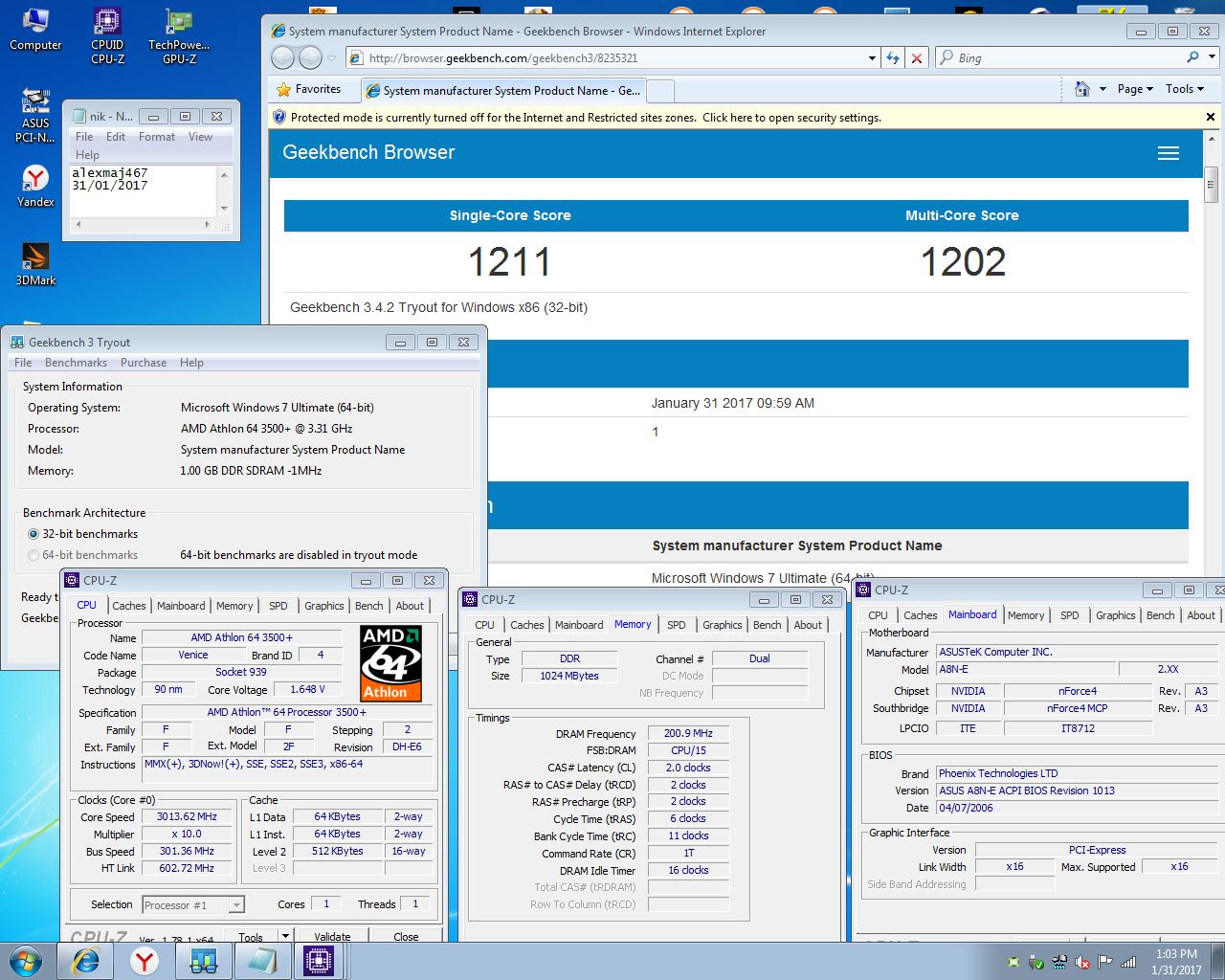The image size is (1225, 980).
Task: Open the CPU-Z Tools dropdown arrow
Action: coord(284,936)
